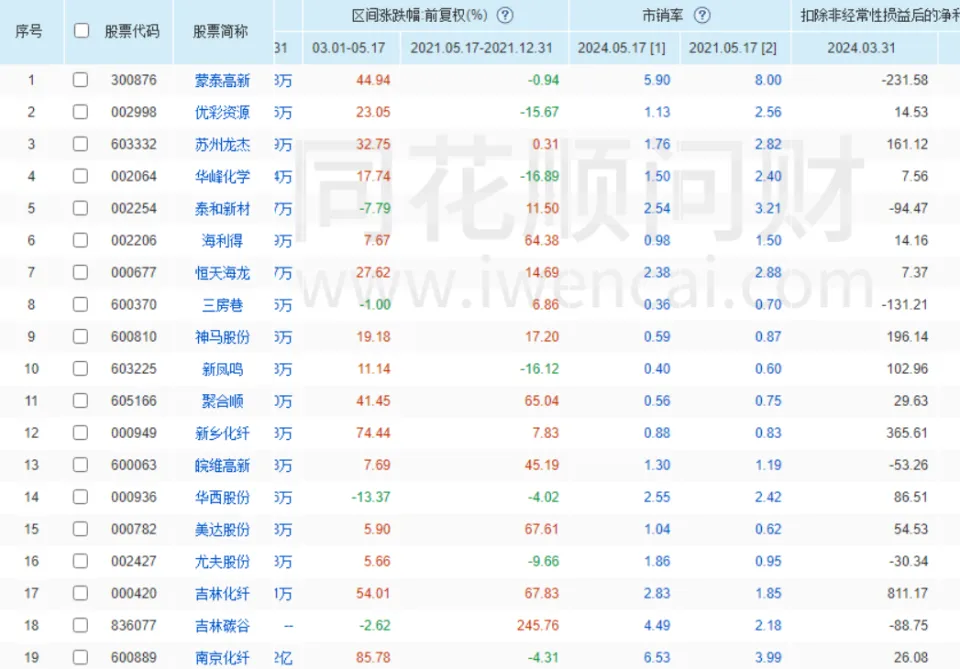
Task: Open stock link 蒙泰高新
Action: [x=222, y=80]
